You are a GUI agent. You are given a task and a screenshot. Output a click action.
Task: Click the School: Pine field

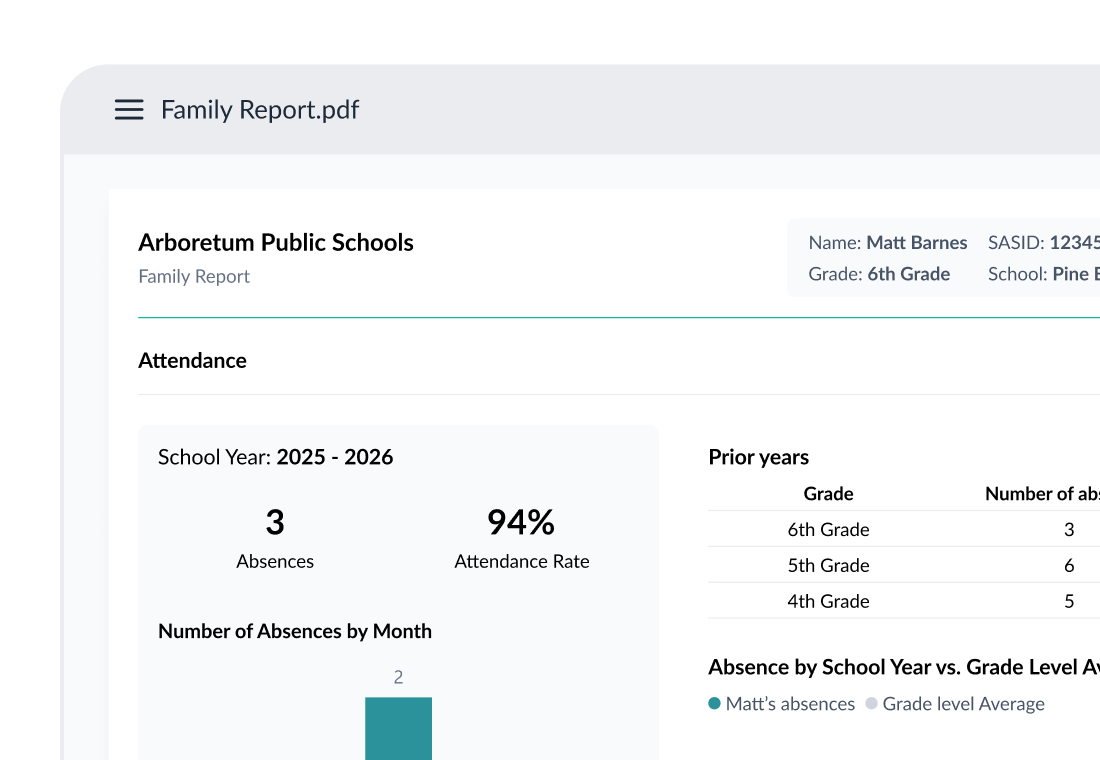point(1044,274)
